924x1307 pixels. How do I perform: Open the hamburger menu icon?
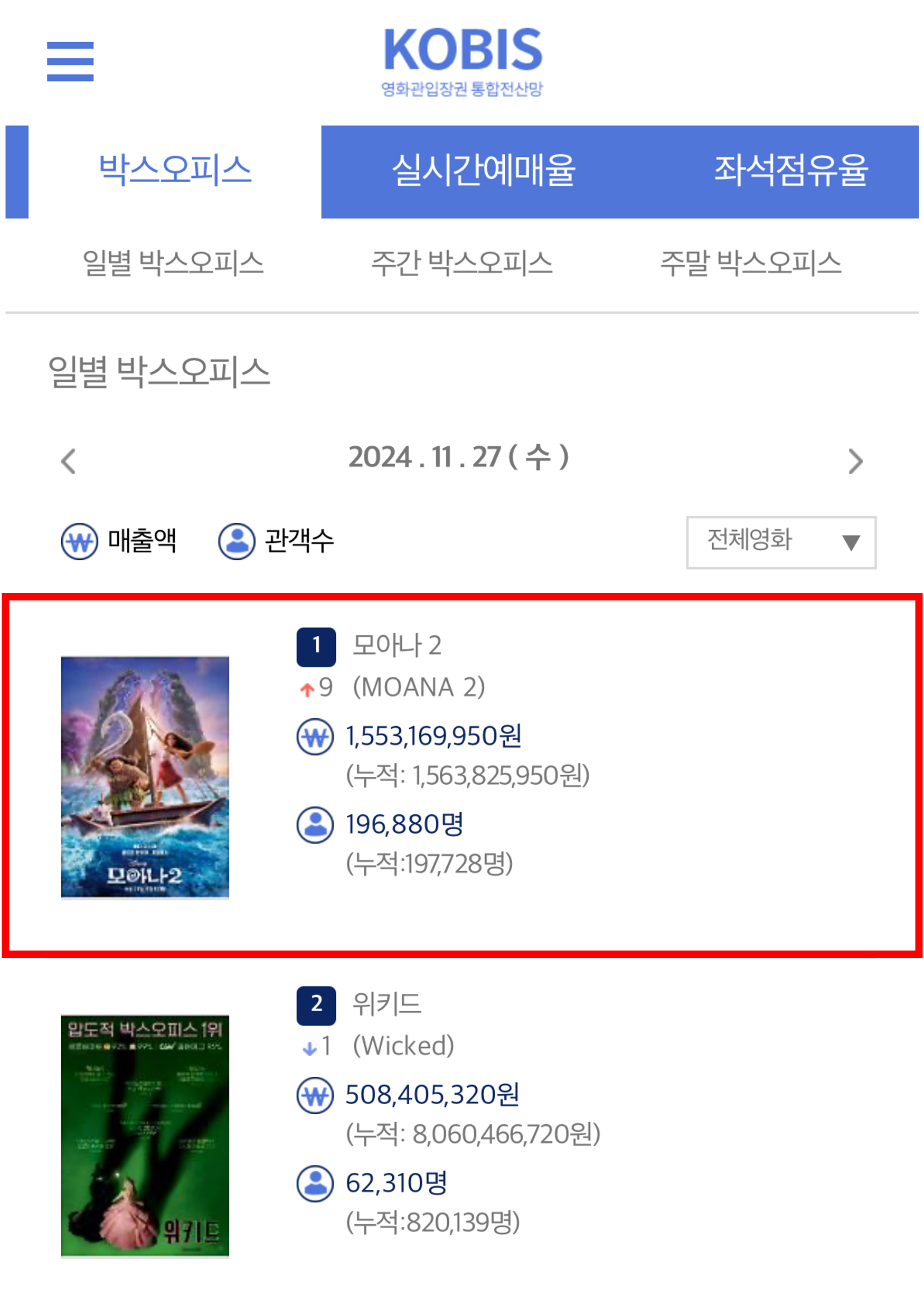click(x=70, y=61)
